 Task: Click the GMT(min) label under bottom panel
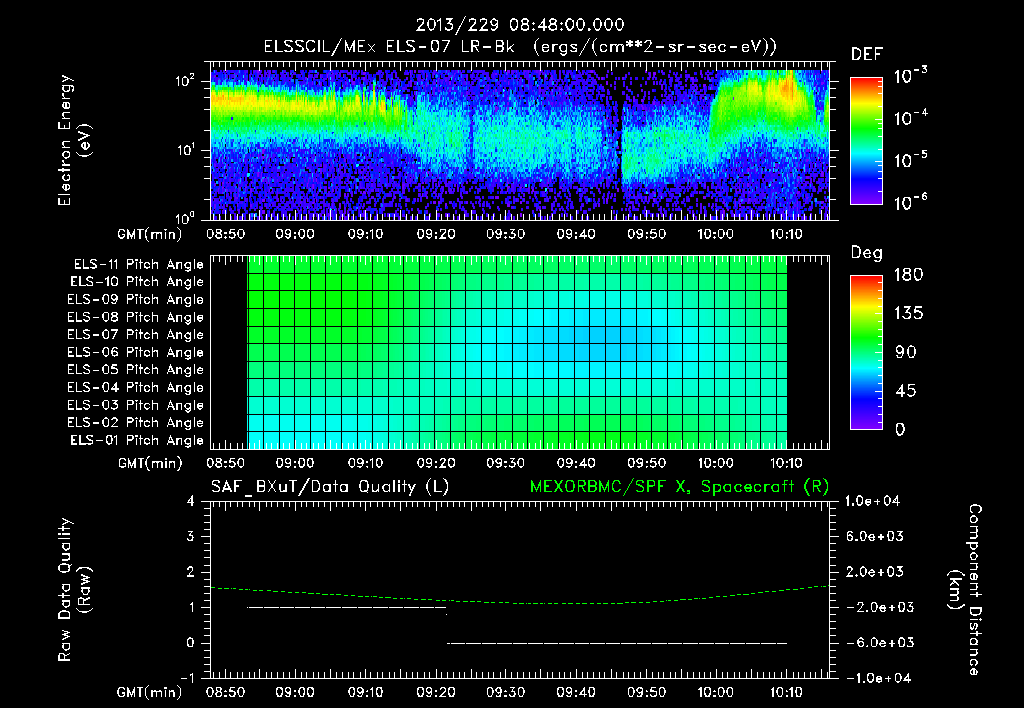click(x=150, y=692)
